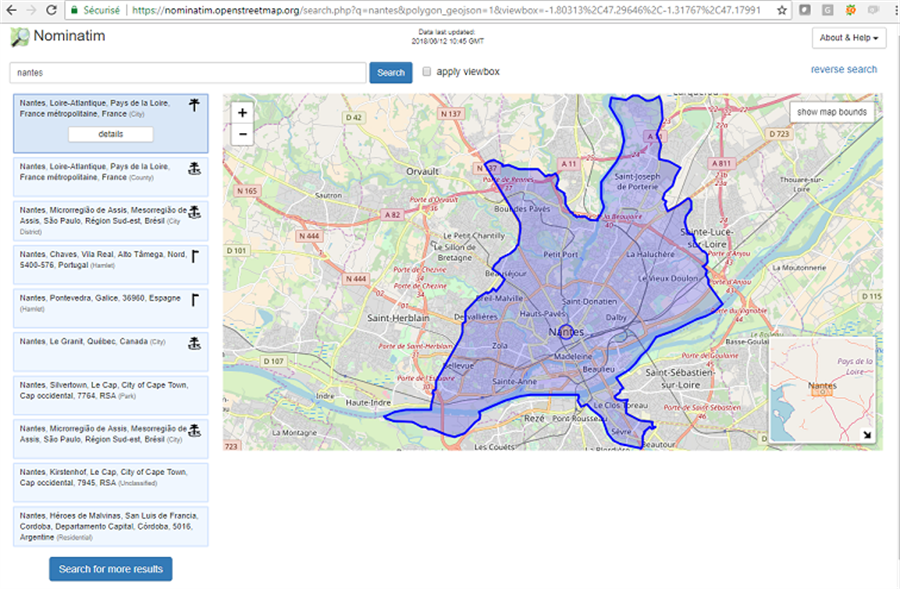The image size is (900, 589).
Task: Click the details button for Nantes, France
Action: pos(111,134)
